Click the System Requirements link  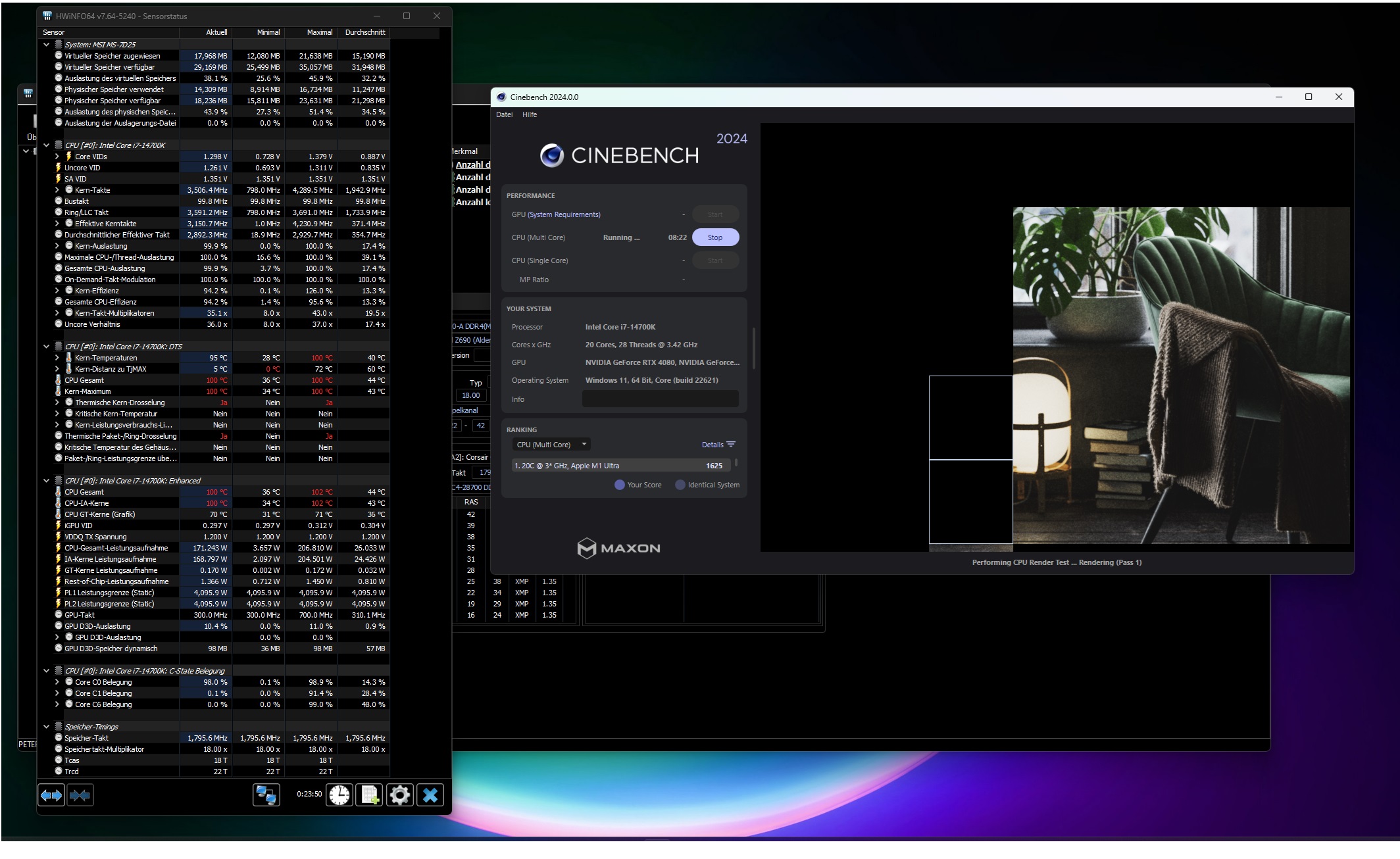564,214
